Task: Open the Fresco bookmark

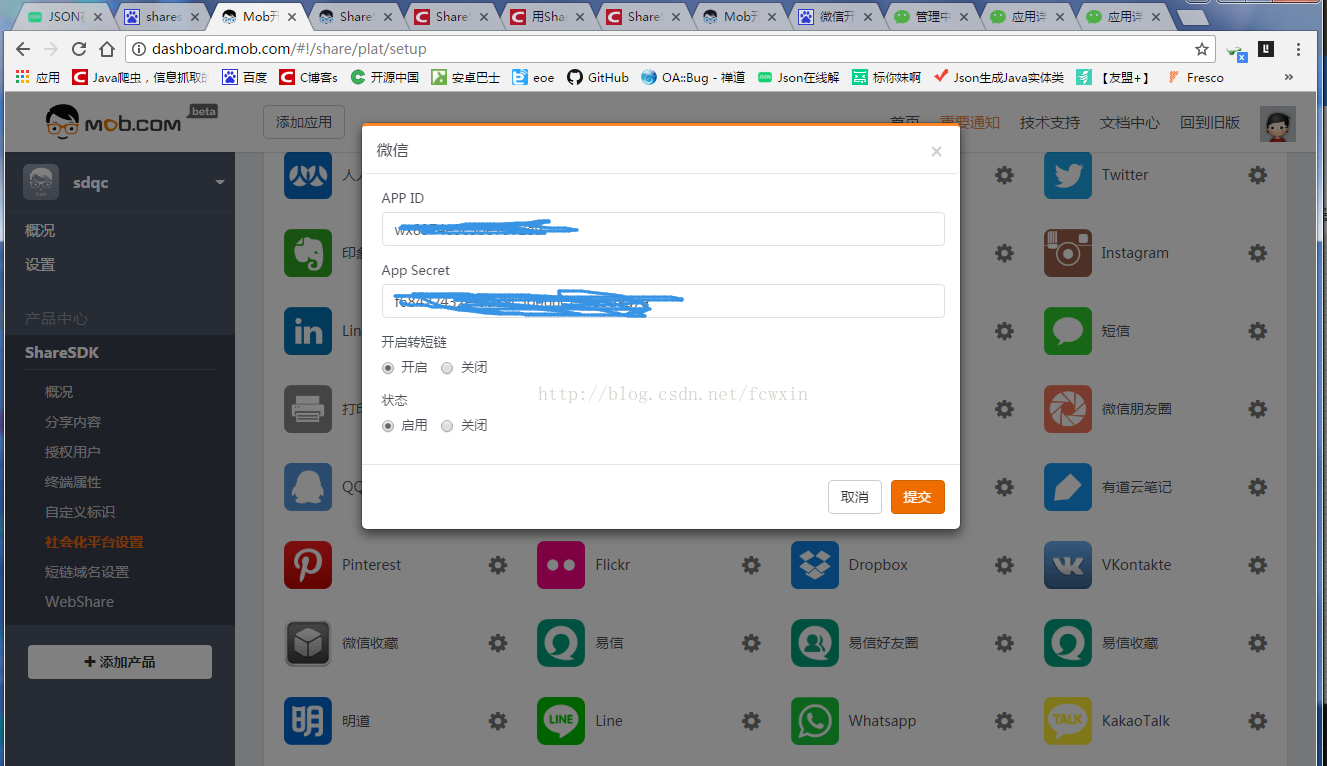Action: click(1195, 77)
